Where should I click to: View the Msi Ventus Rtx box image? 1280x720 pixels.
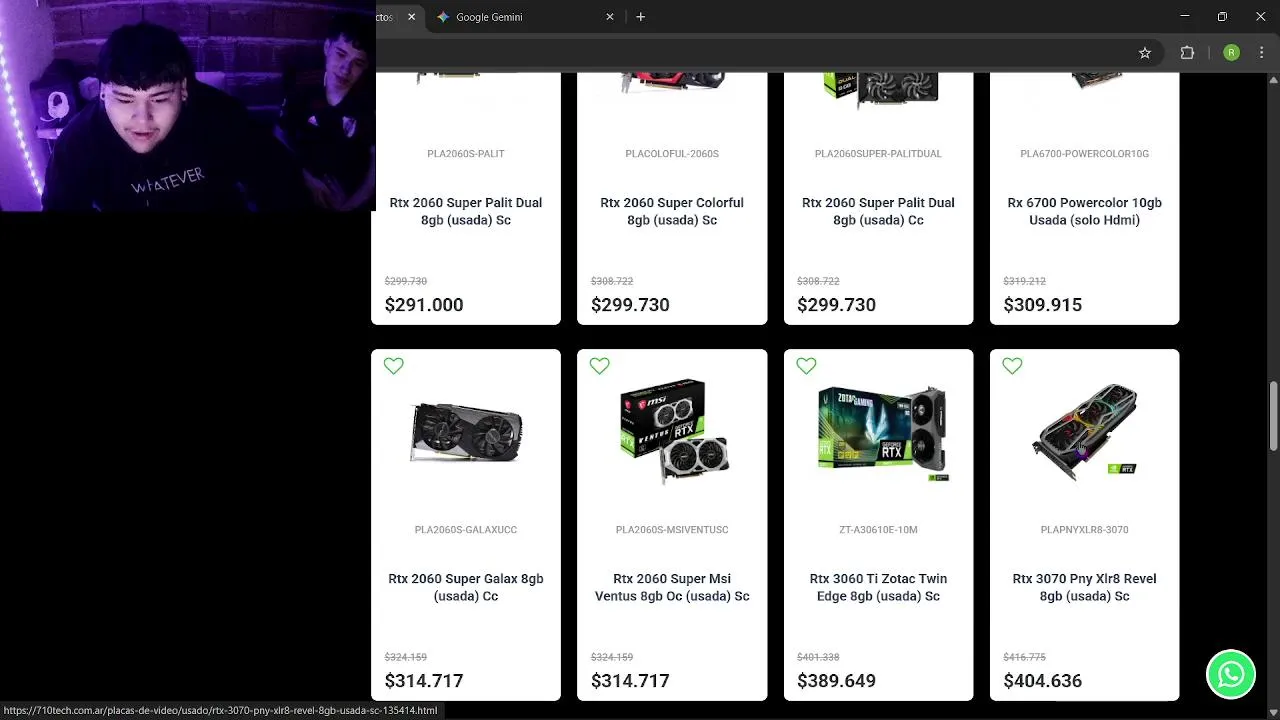674,432
